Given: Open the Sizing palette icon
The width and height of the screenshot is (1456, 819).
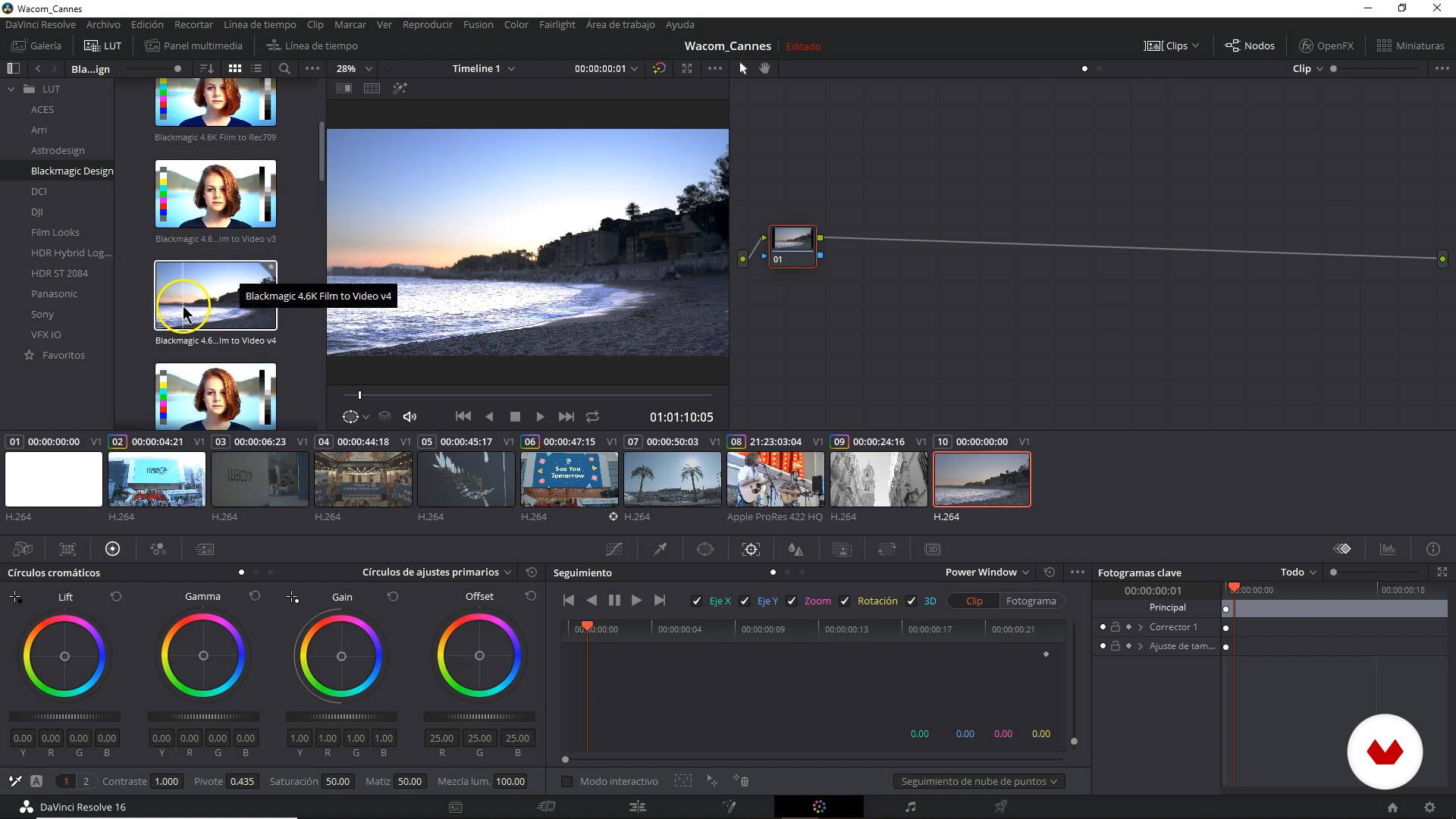Looking at the screenshot, I should pos(886,549).
